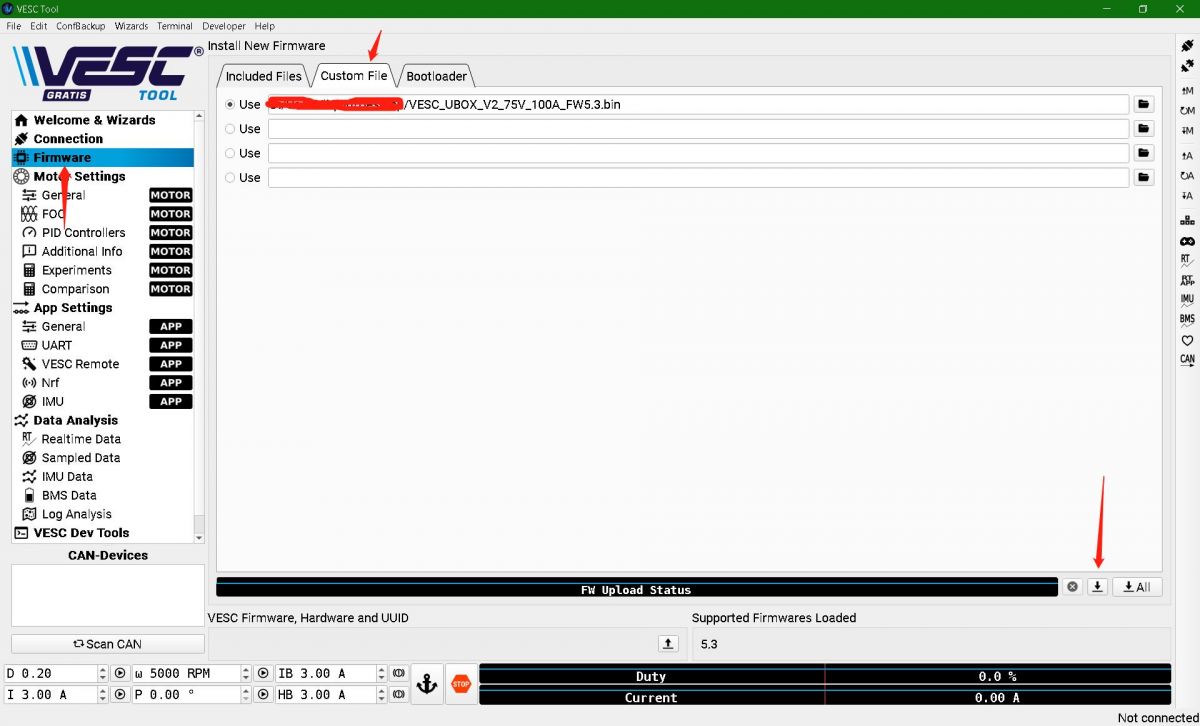
Task: Click read default motor configuration icon (↻M)
Action: (1187, 111)
